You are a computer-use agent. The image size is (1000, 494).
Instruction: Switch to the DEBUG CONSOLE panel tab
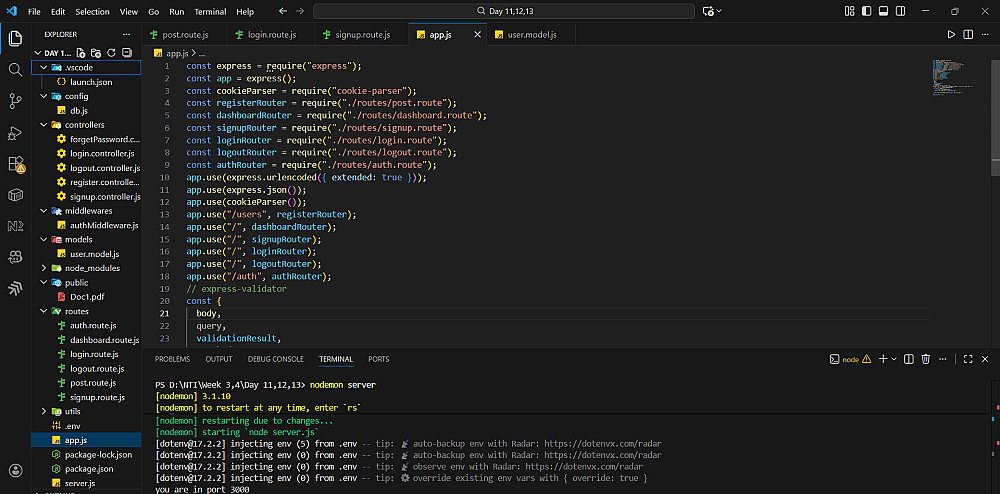(275, 359)
